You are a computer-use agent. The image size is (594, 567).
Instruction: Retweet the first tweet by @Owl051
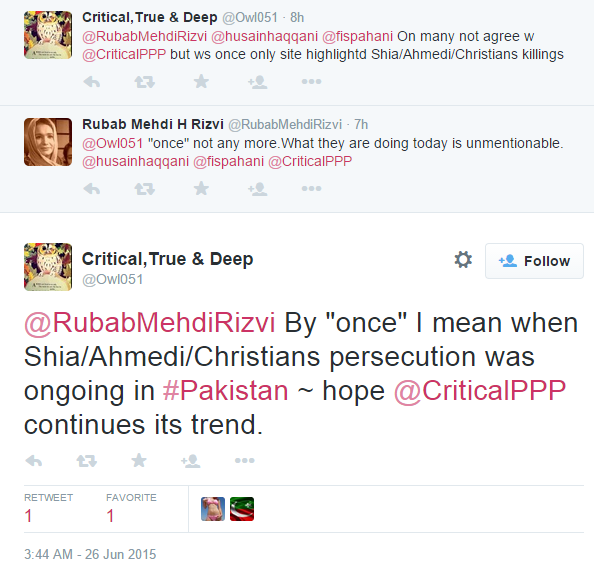point(145,82)
